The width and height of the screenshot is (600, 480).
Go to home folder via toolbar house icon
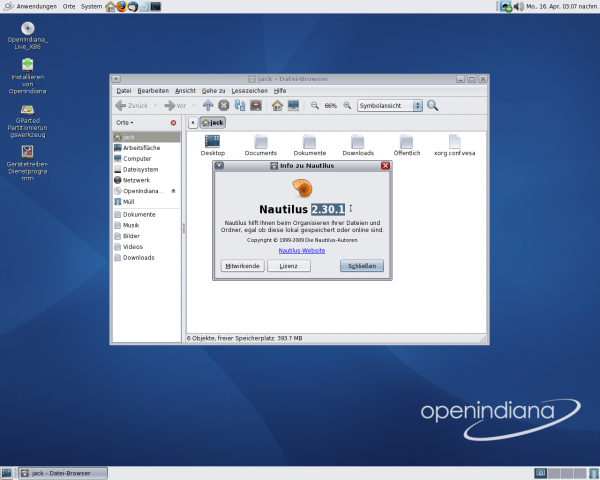point(277,105)
